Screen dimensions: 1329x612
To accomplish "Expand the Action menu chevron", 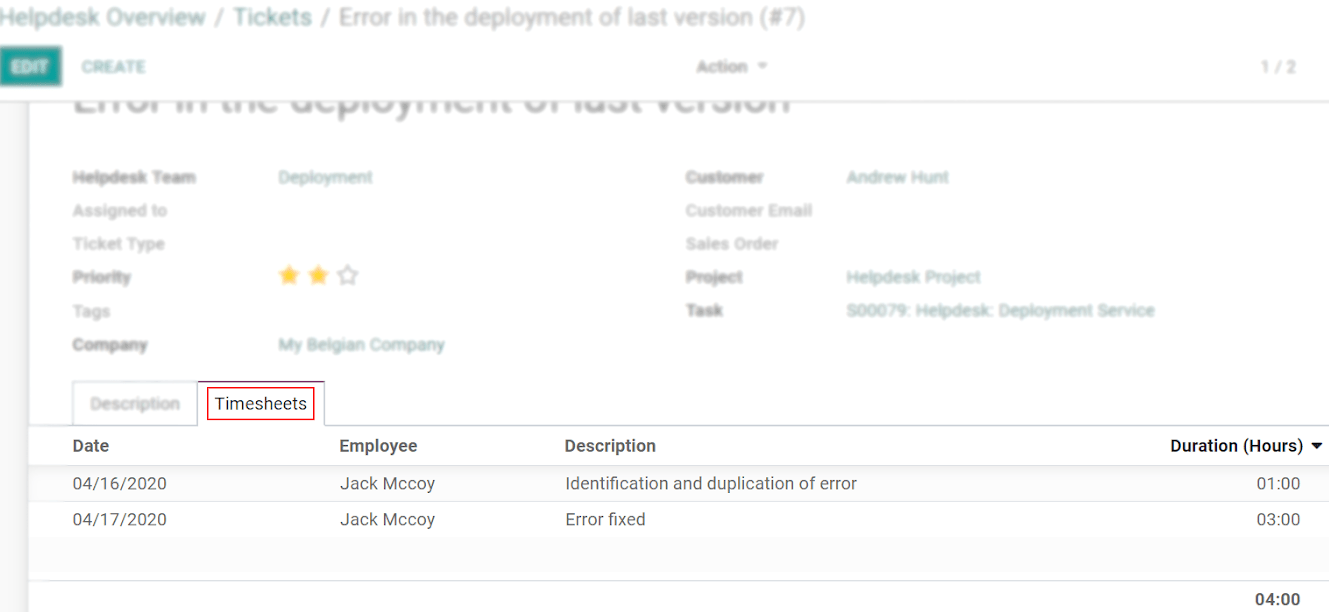I will pyautogui.click(x=761, y=66).
